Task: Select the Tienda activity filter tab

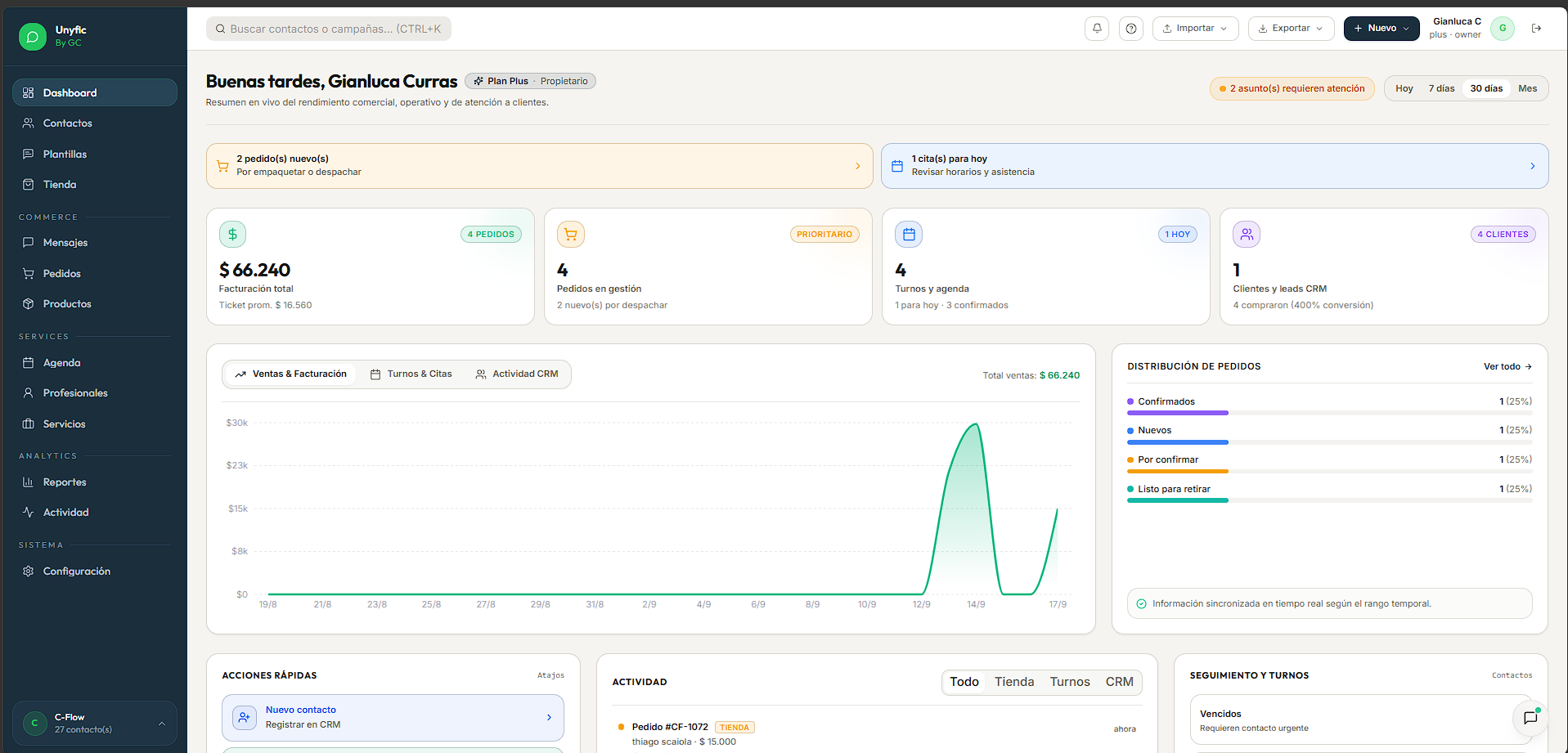Action: pyautogui.click(x=1014, y=682)
